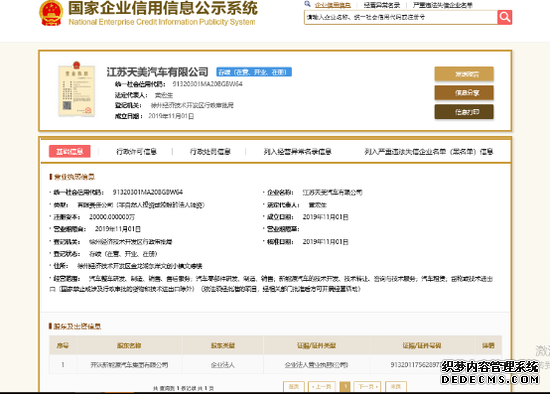
Task: Click the 详情 column header
Action: 488,346
